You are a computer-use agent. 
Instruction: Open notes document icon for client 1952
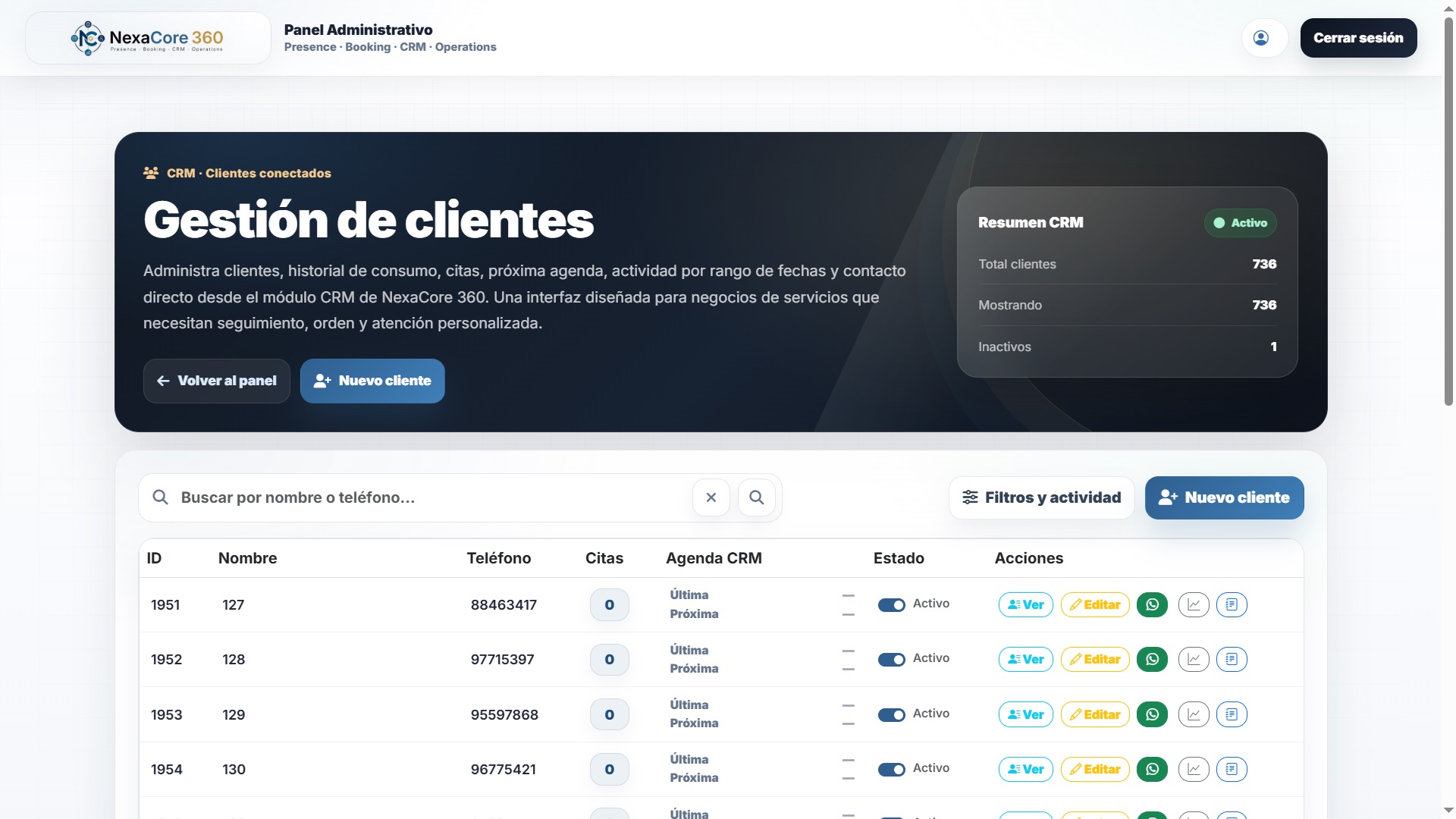pos(1232,659)
